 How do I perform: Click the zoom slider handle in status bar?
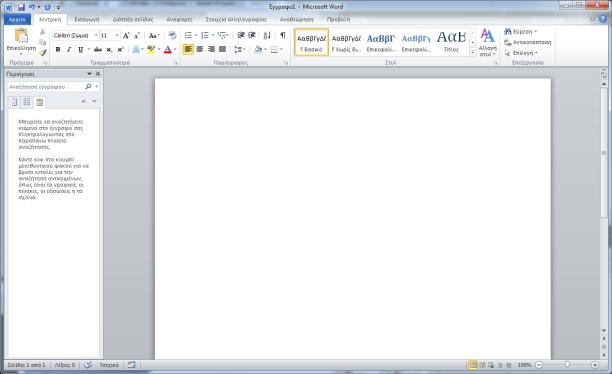click(x=567, y=365)
